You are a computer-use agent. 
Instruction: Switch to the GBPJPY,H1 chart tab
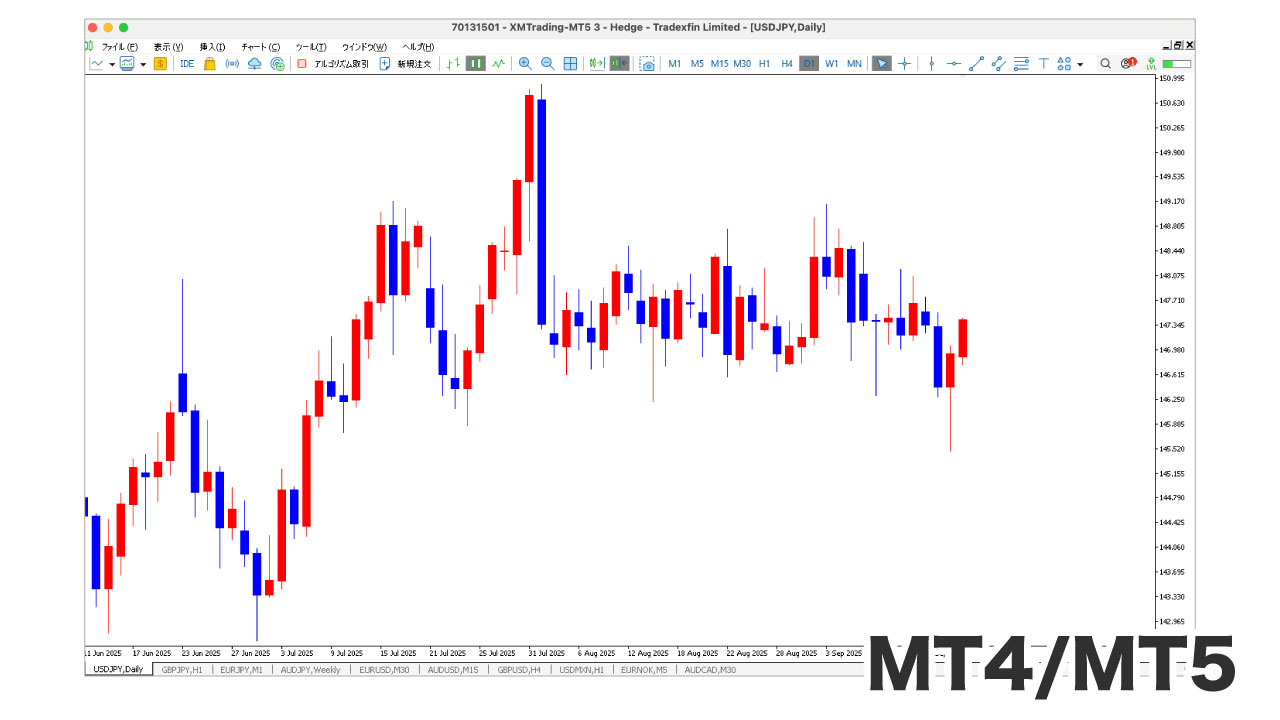(x=182, y=670)
